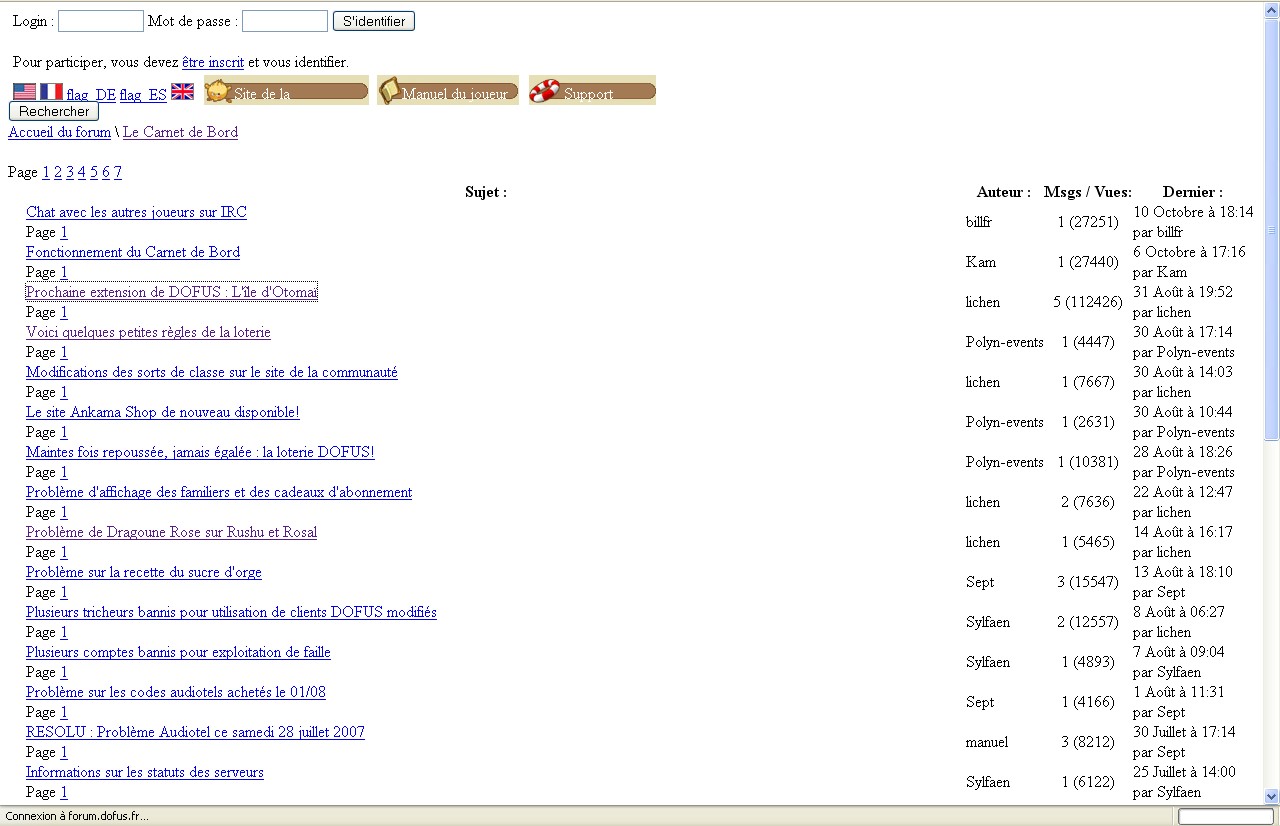Go to 'Accueil du forum' breadcrumb
The image size is (1280, 826).
(x=60, y=132)
